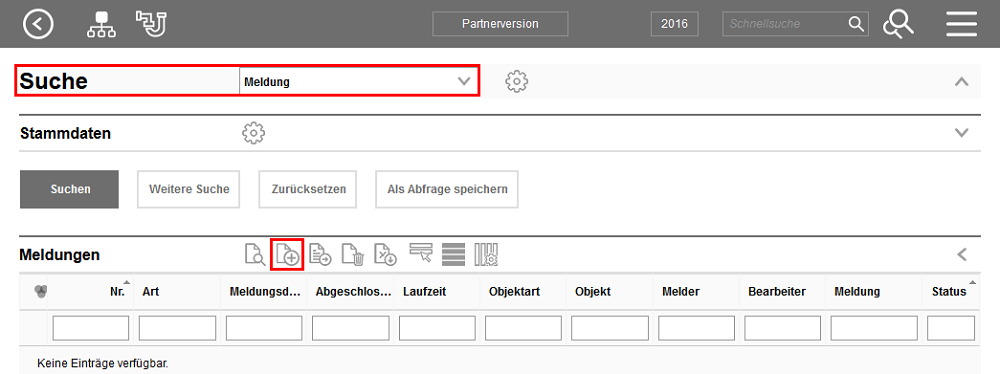Click the Art filter input

click(177, 328)
